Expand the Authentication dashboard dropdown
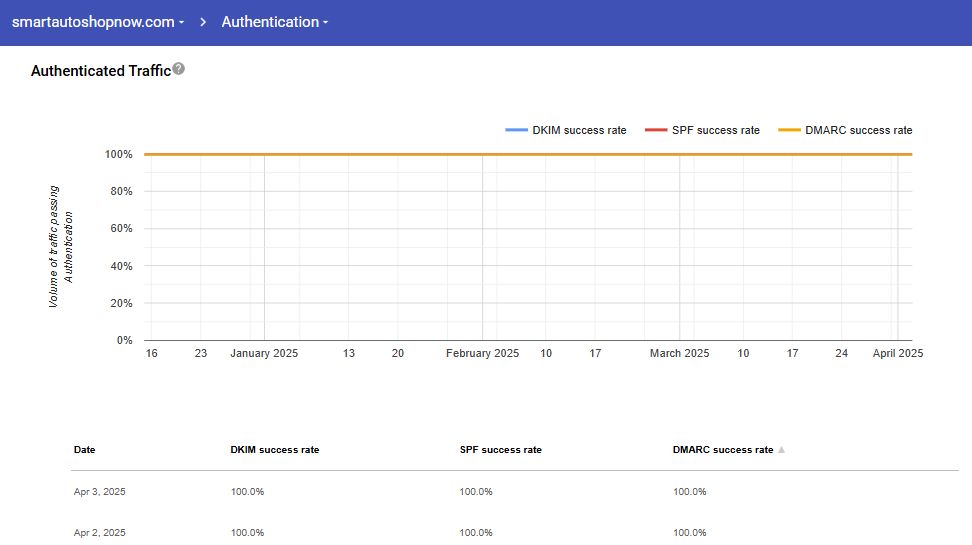The image size is (972, 545). click(274, 22)
